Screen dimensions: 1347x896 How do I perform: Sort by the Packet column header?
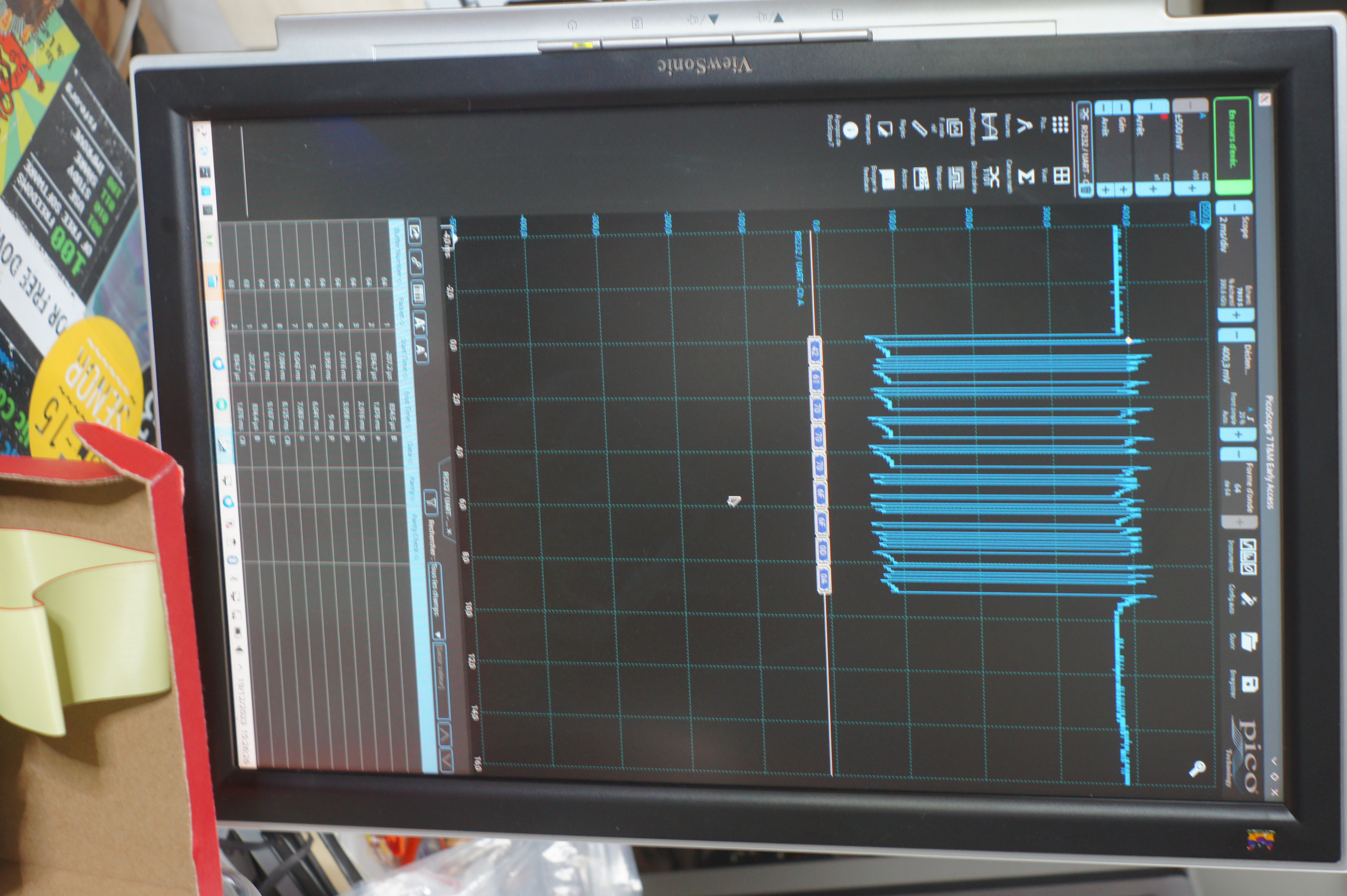401,308
